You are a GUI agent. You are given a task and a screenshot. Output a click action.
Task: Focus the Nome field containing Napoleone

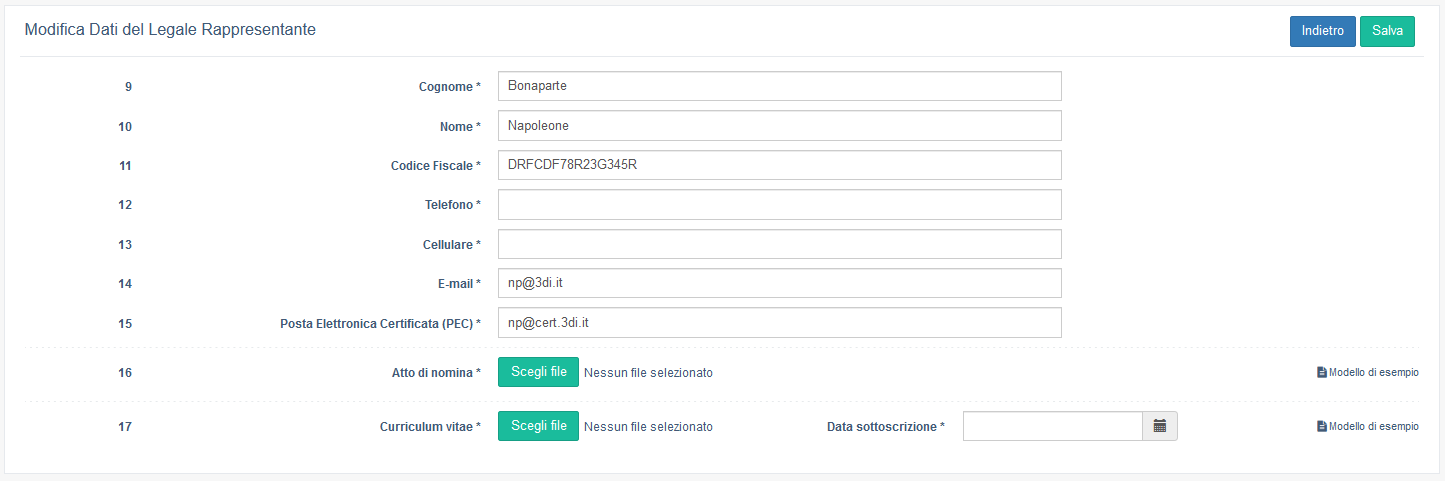(x=780, y=126)
